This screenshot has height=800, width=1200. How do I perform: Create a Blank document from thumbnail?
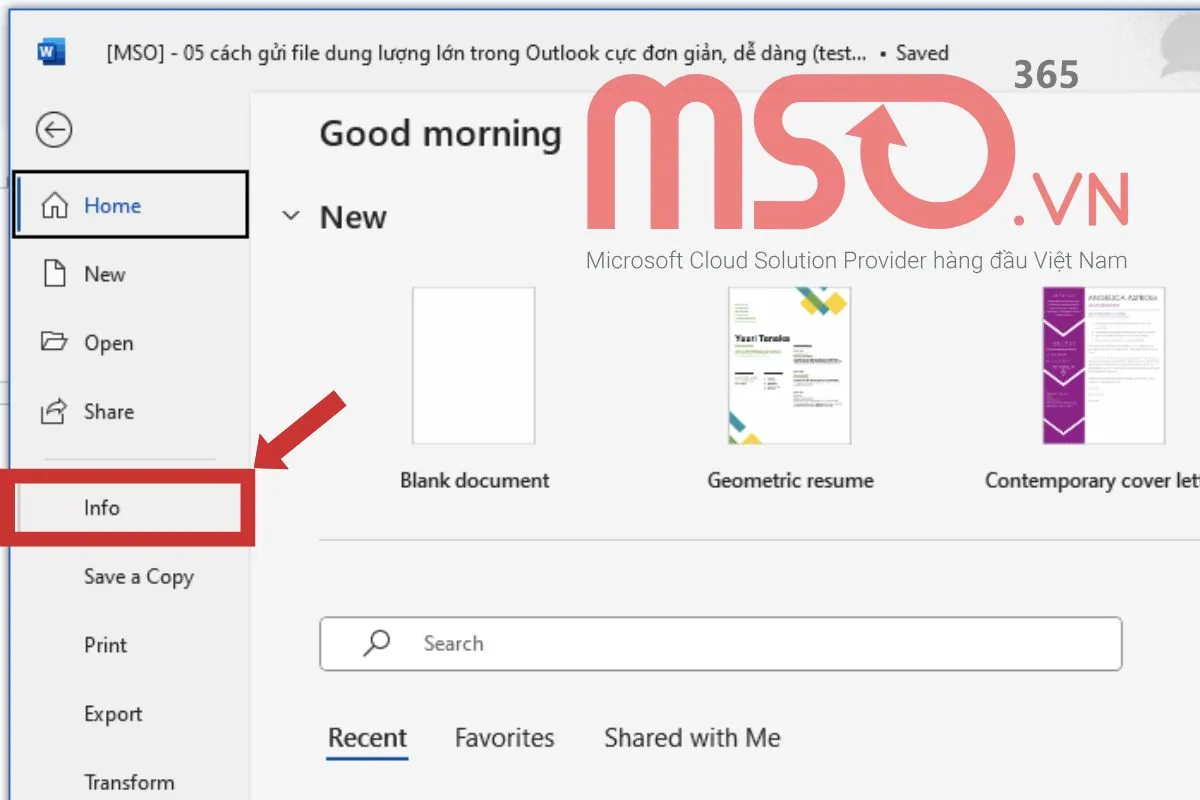[x=474, y=366]
